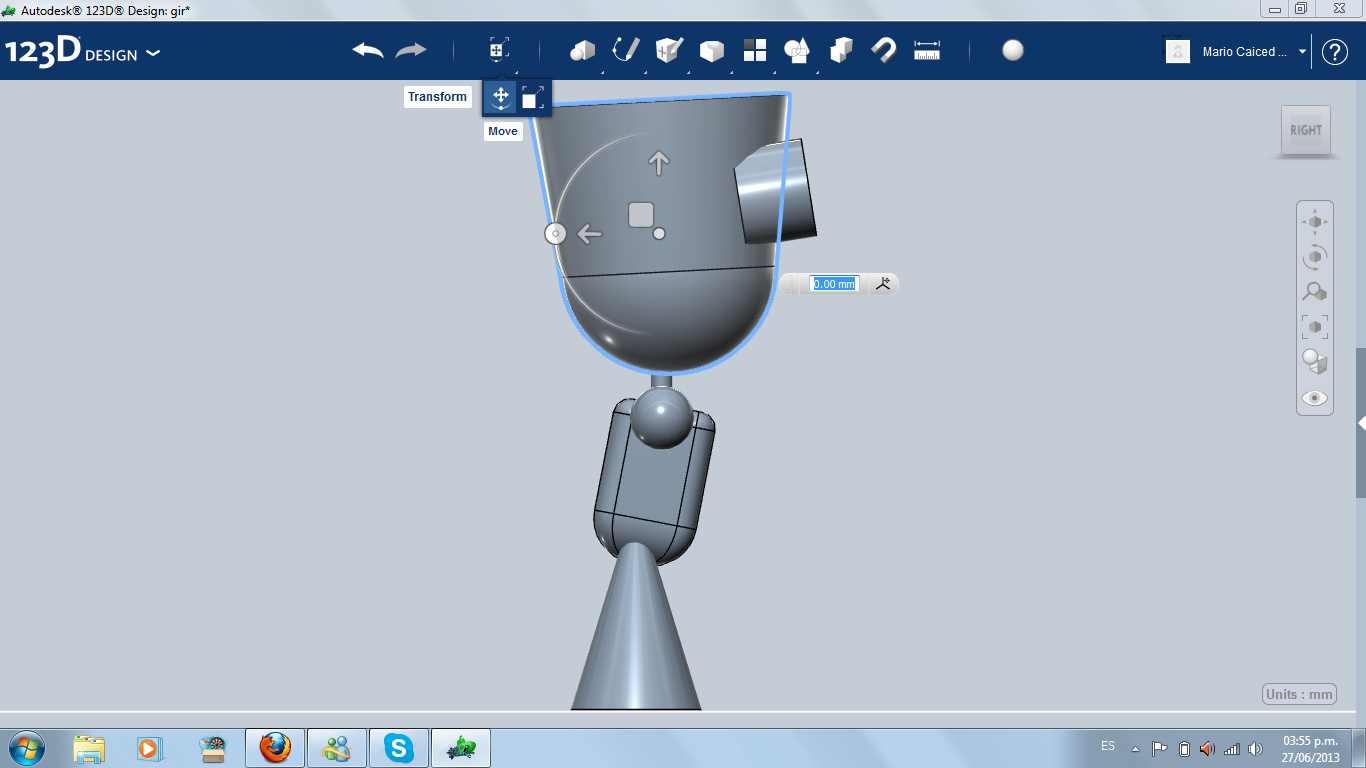Click the RIGHT face of the view cube
This screenshot has height=768, width=1366.
[1306, 130]
